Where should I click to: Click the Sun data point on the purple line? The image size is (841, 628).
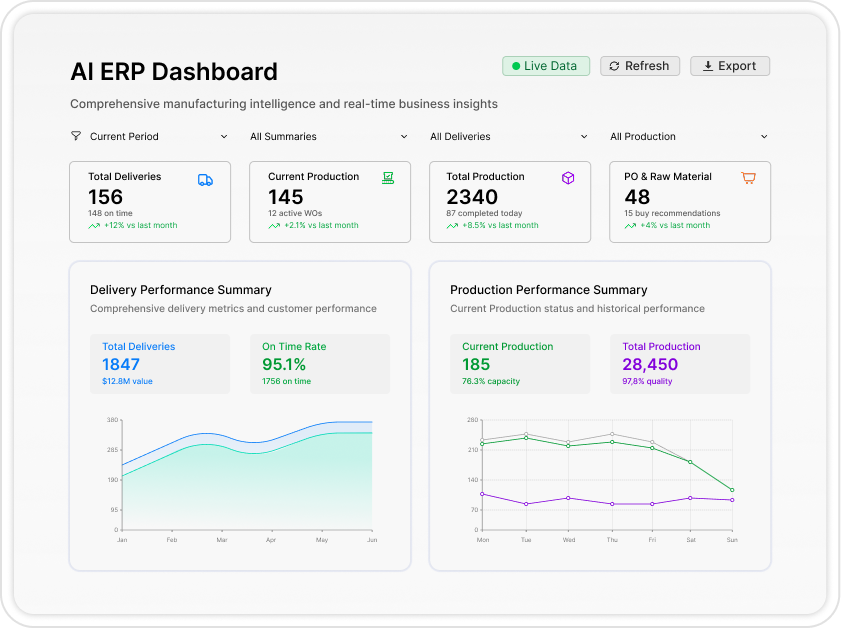tap(732, 500)
